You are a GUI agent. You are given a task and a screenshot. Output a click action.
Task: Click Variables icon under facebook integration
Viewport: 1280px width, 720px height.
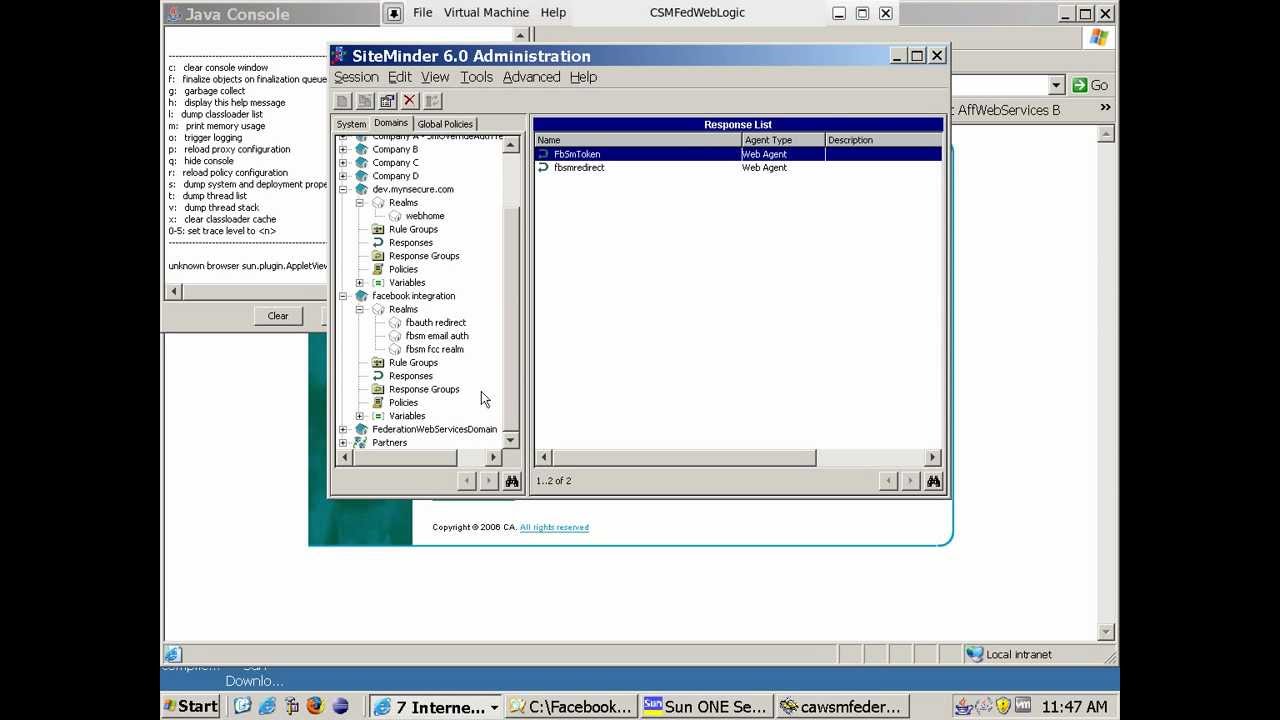click(x=378, y=416)
